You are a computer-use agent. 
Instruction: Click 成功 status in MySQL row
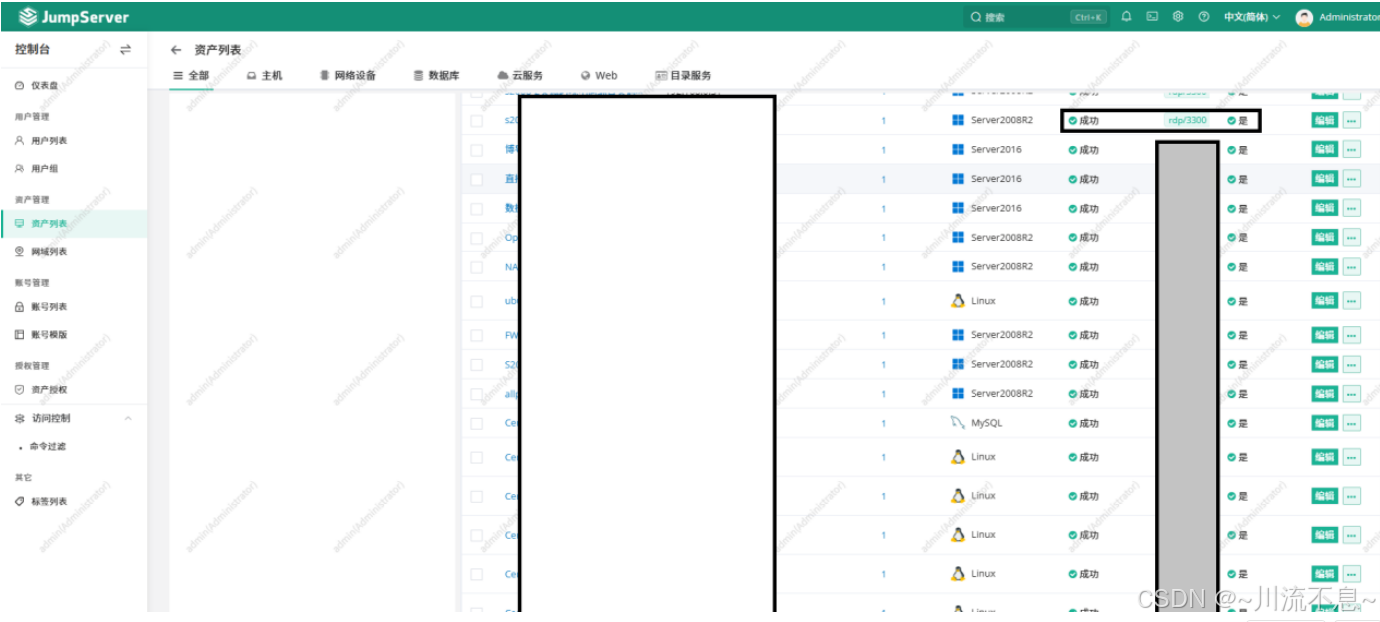click(1083, 424)
